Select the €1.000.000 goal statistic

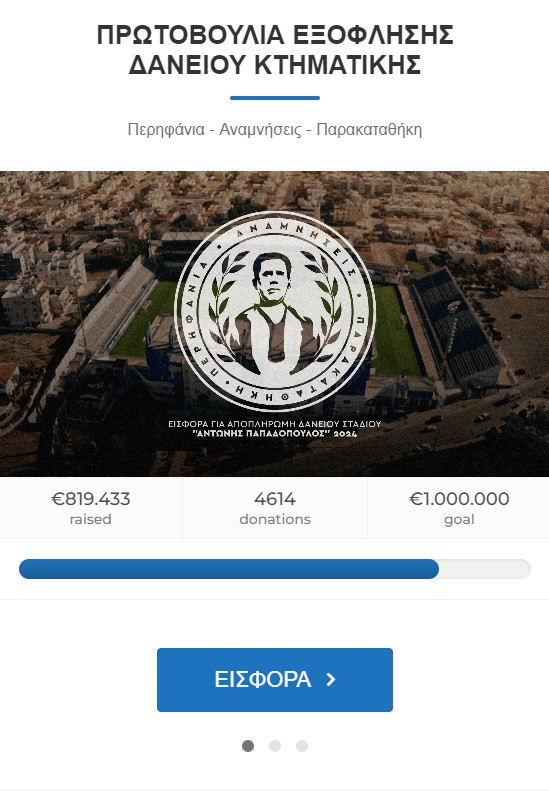459,507
